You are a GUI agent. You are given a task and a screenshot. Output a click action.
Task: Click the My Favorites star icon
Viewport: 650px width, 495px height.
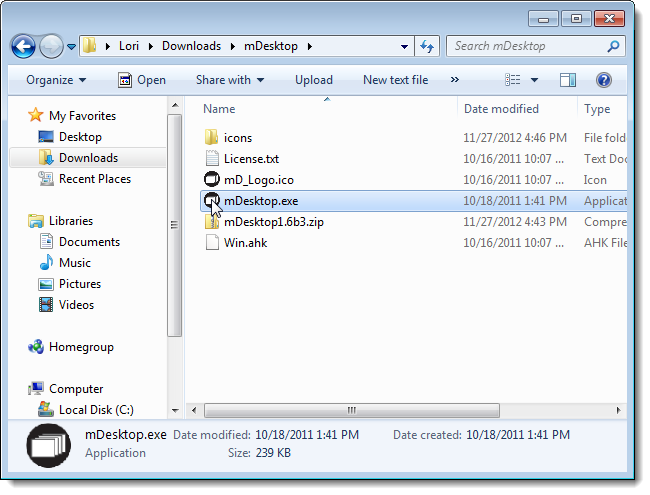tap(36, 115)
